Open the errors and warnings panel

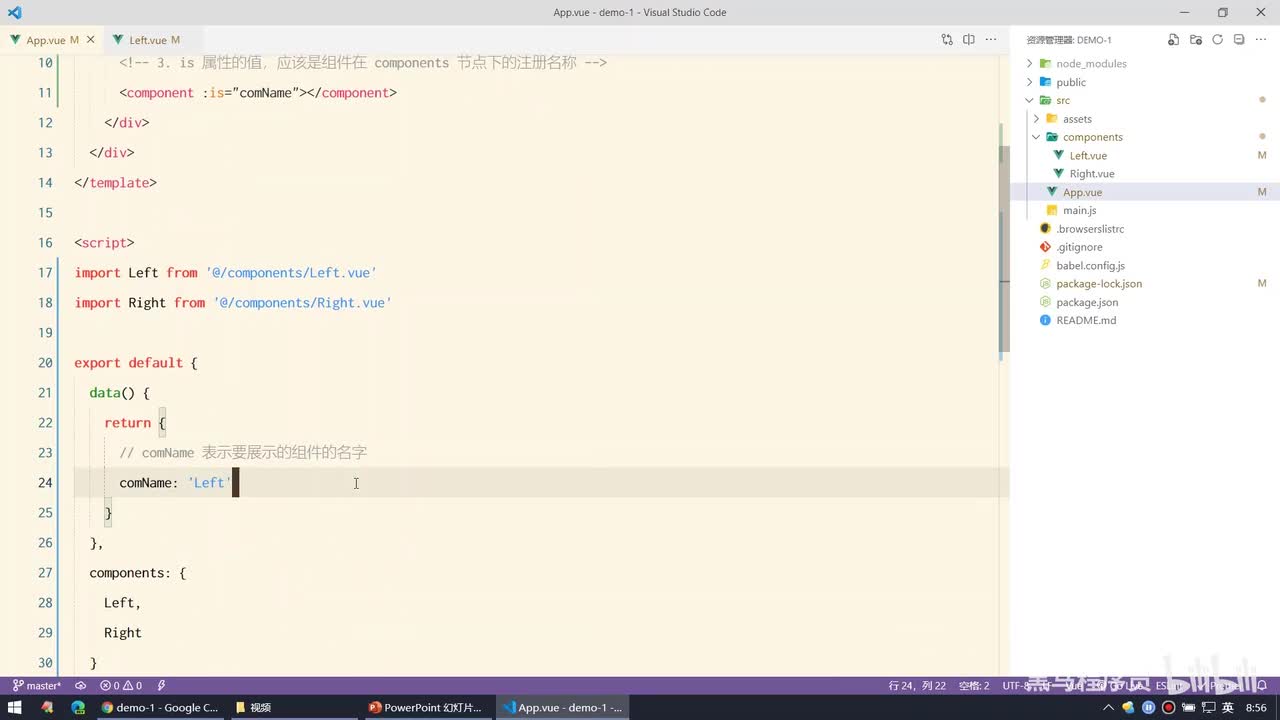click(121, 686)
